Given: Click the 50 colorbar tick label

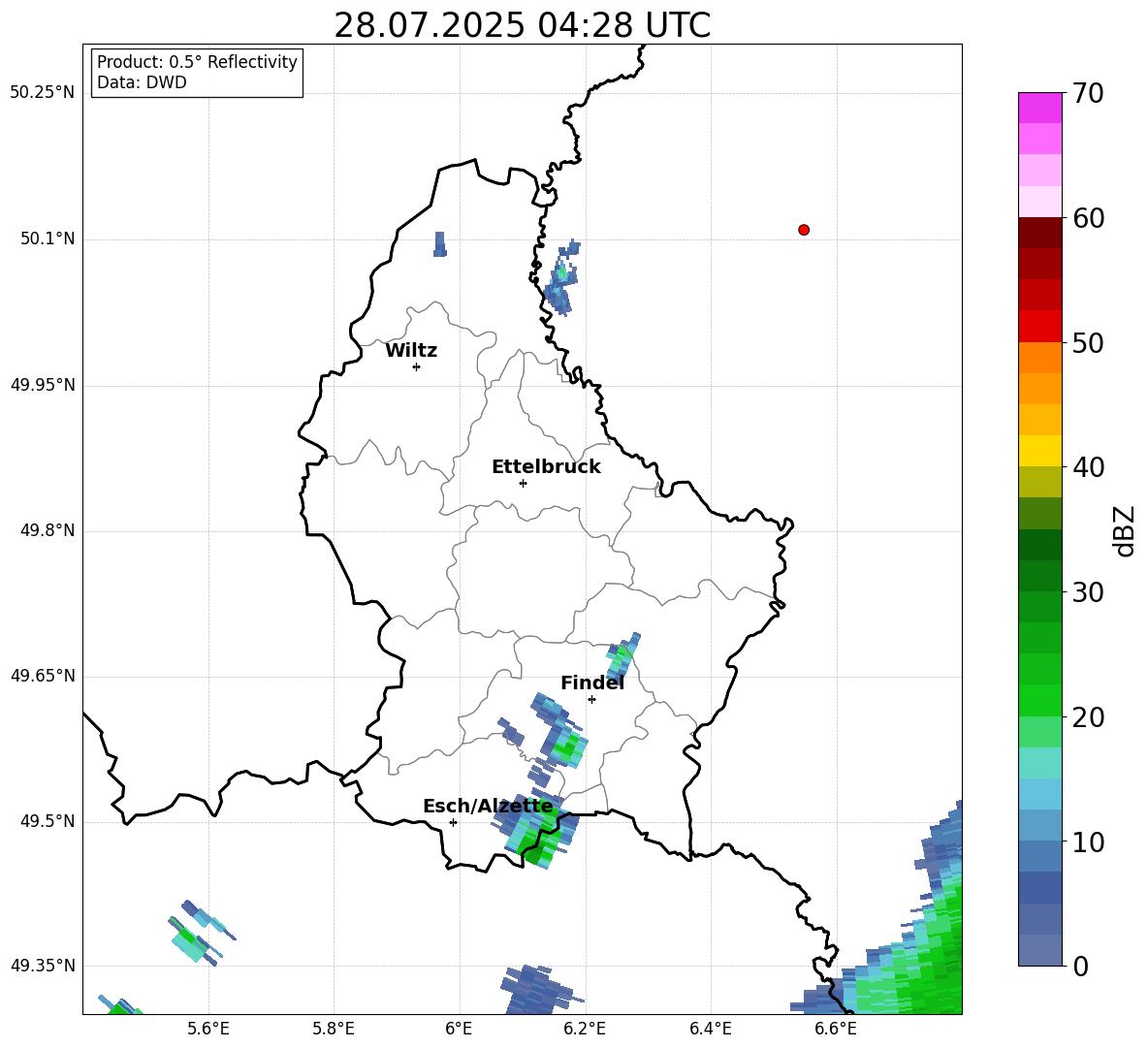Looking at the screenshot, I should click(1088, 343).
